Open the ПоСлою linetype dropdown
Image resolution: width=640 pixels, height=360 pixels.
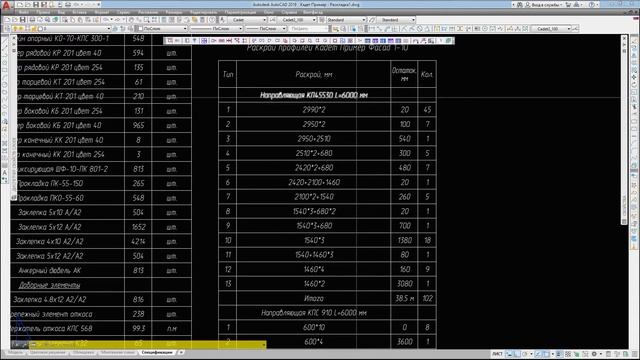point(216,29)
